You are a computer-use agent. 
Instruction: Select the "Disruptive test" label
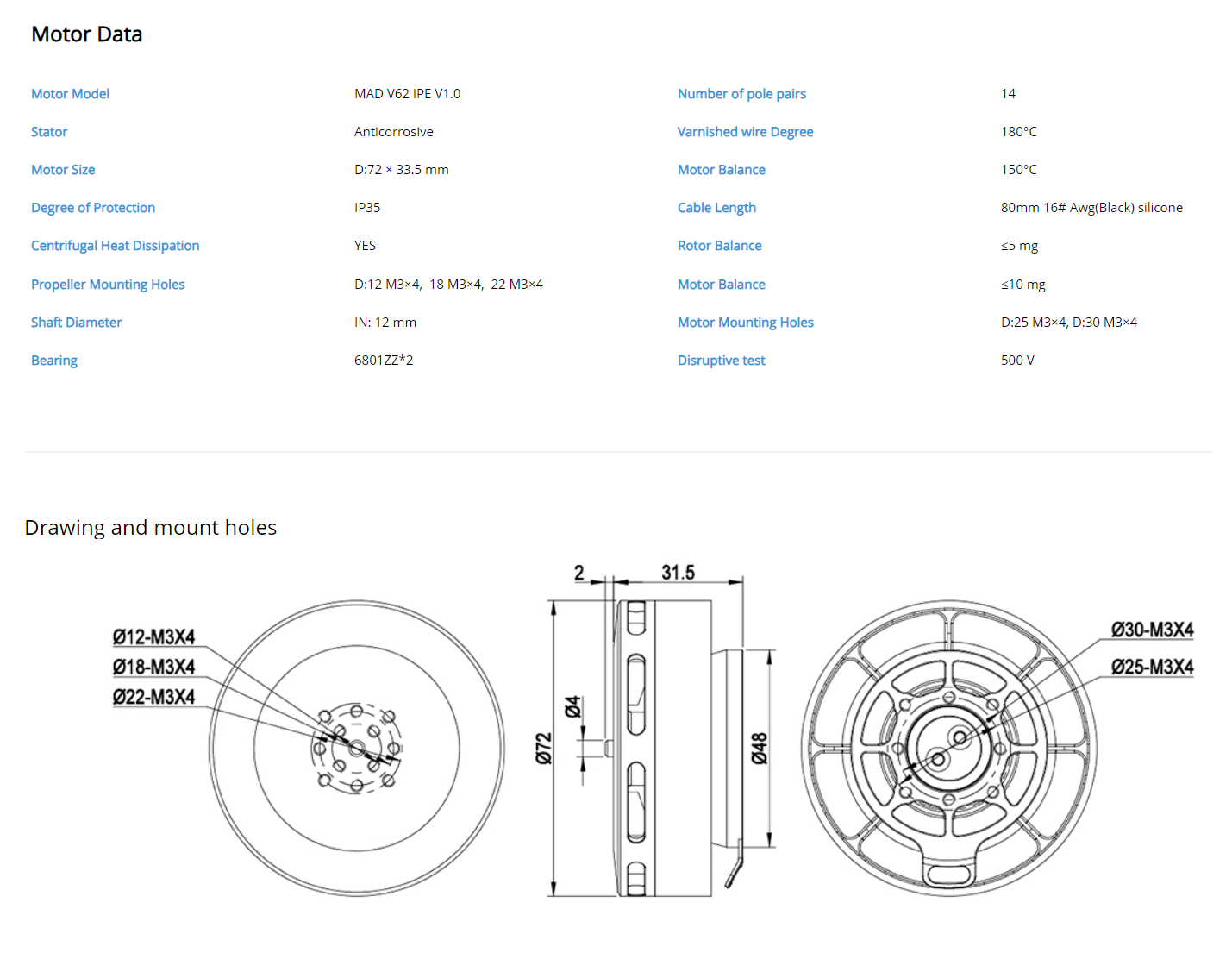[x=722, y=361]
